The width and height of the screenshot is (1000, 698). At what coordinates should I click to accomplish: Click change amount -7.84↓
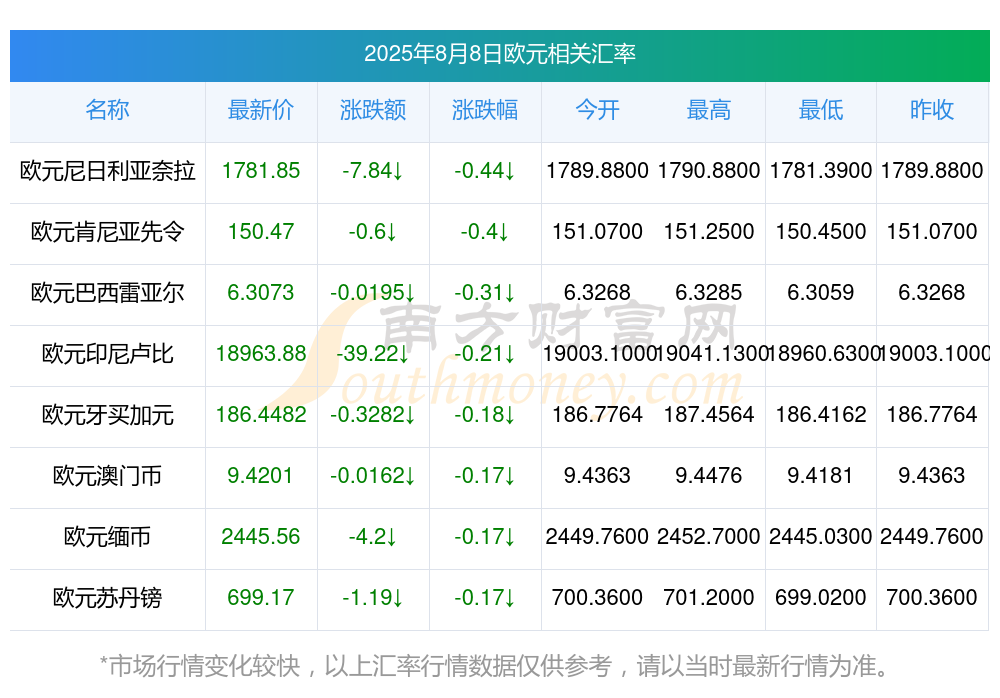[372, 170]
